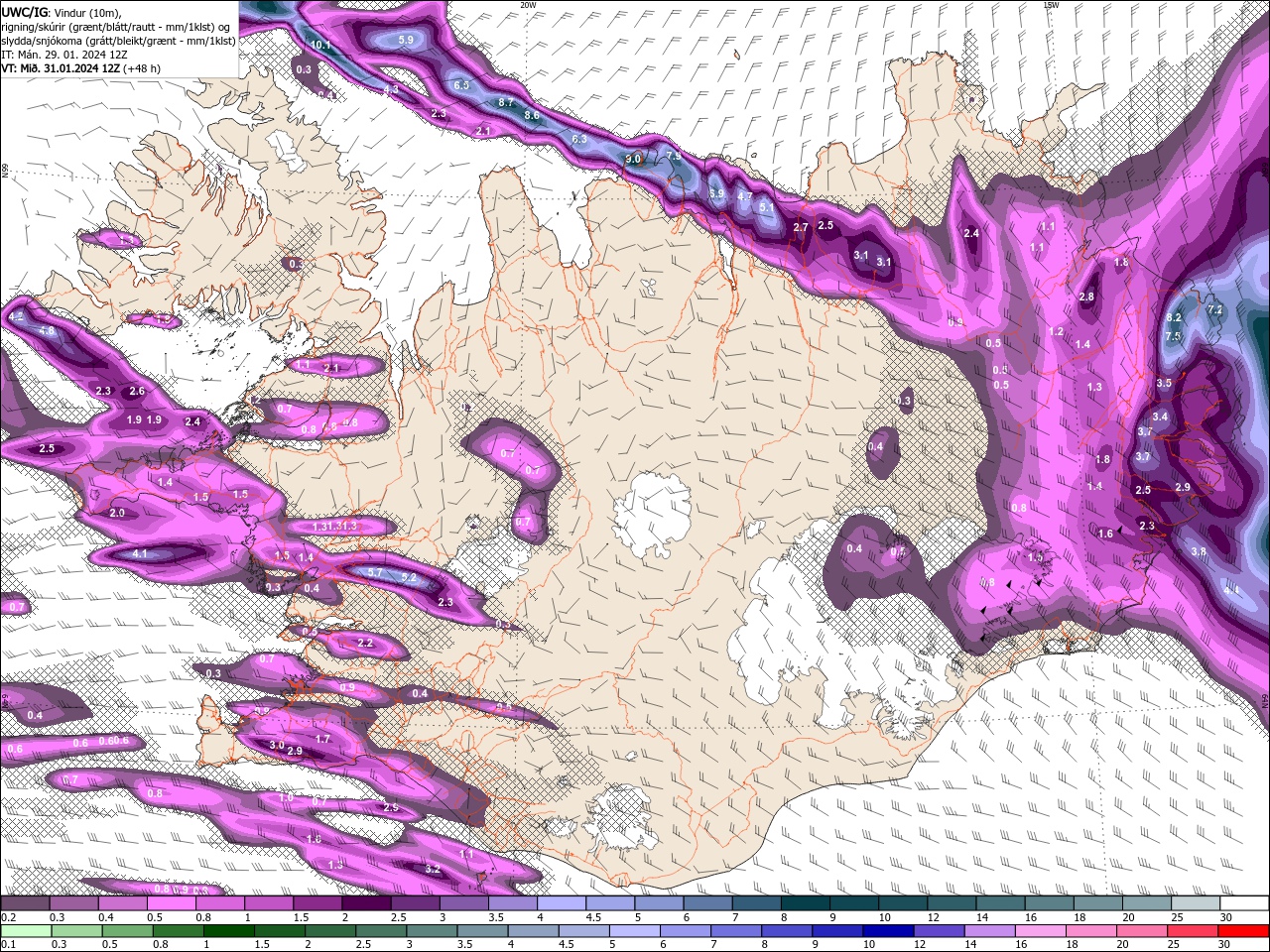The width and height of the screenshot is (1270, 952).
Task: Click the 5.7 precipitation value
Action: (375, 572)
